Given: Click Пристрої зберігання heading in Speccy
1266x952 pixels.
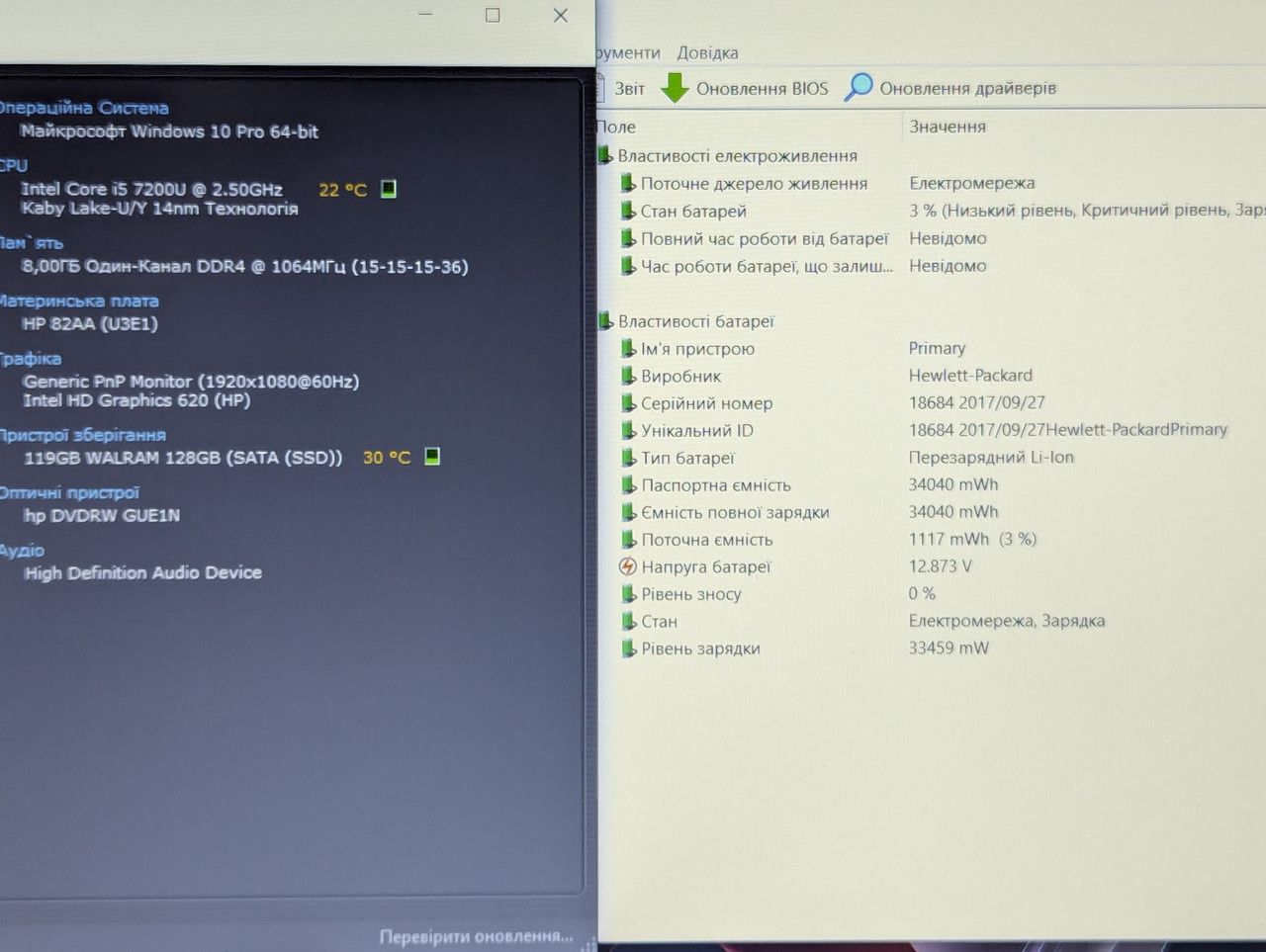Looking at the screenshot, I should coord(82,434).
